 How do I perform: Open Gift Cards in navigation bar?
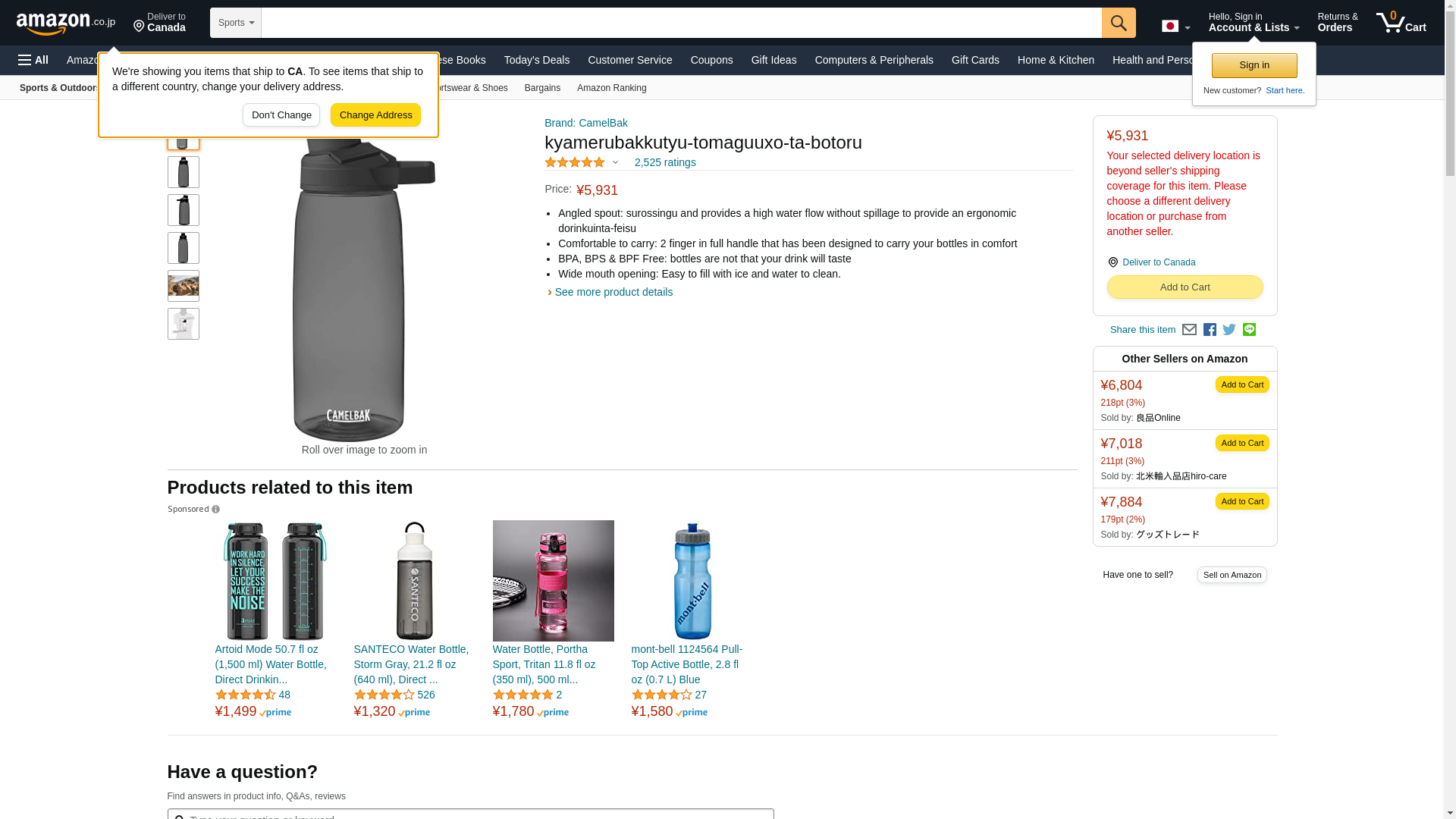click(975, 60)
